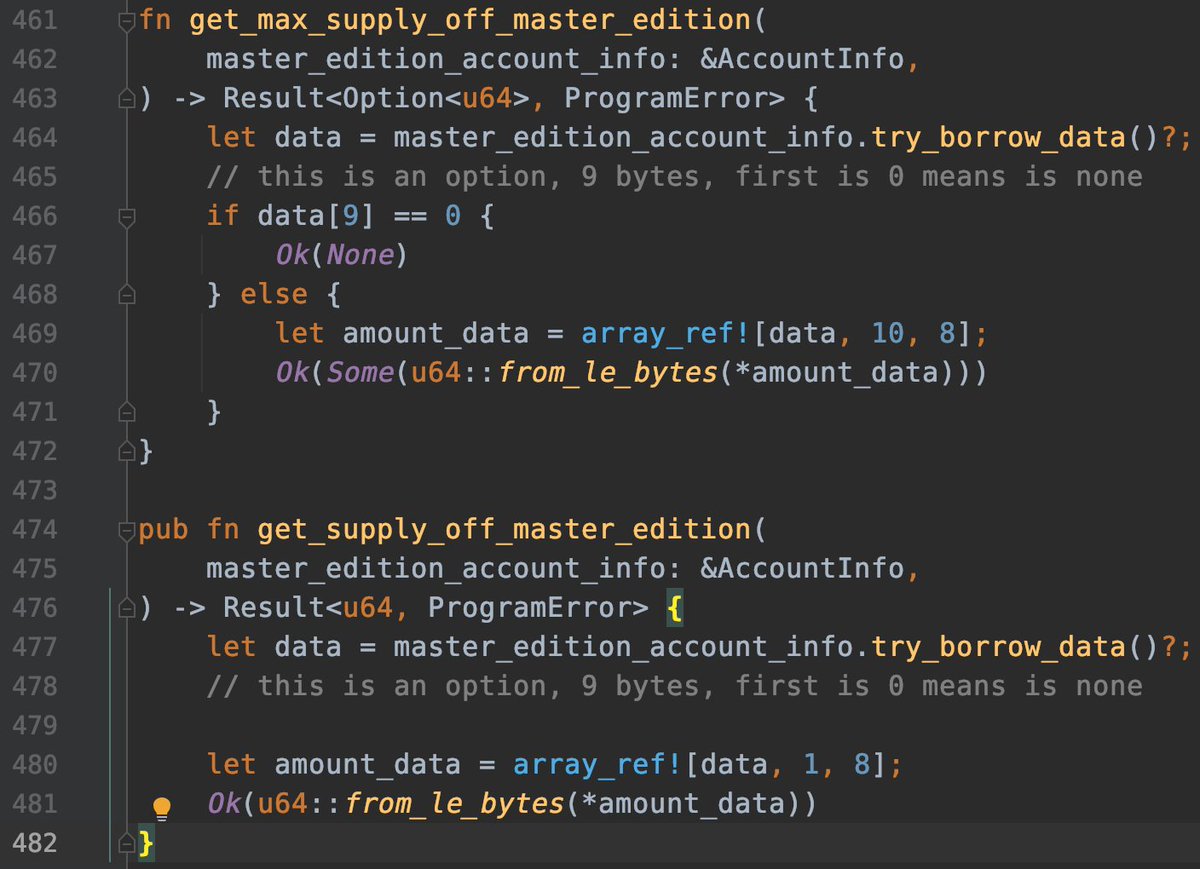
Task: Toggle fold marker at else line 468
Action: click(126, 294)
